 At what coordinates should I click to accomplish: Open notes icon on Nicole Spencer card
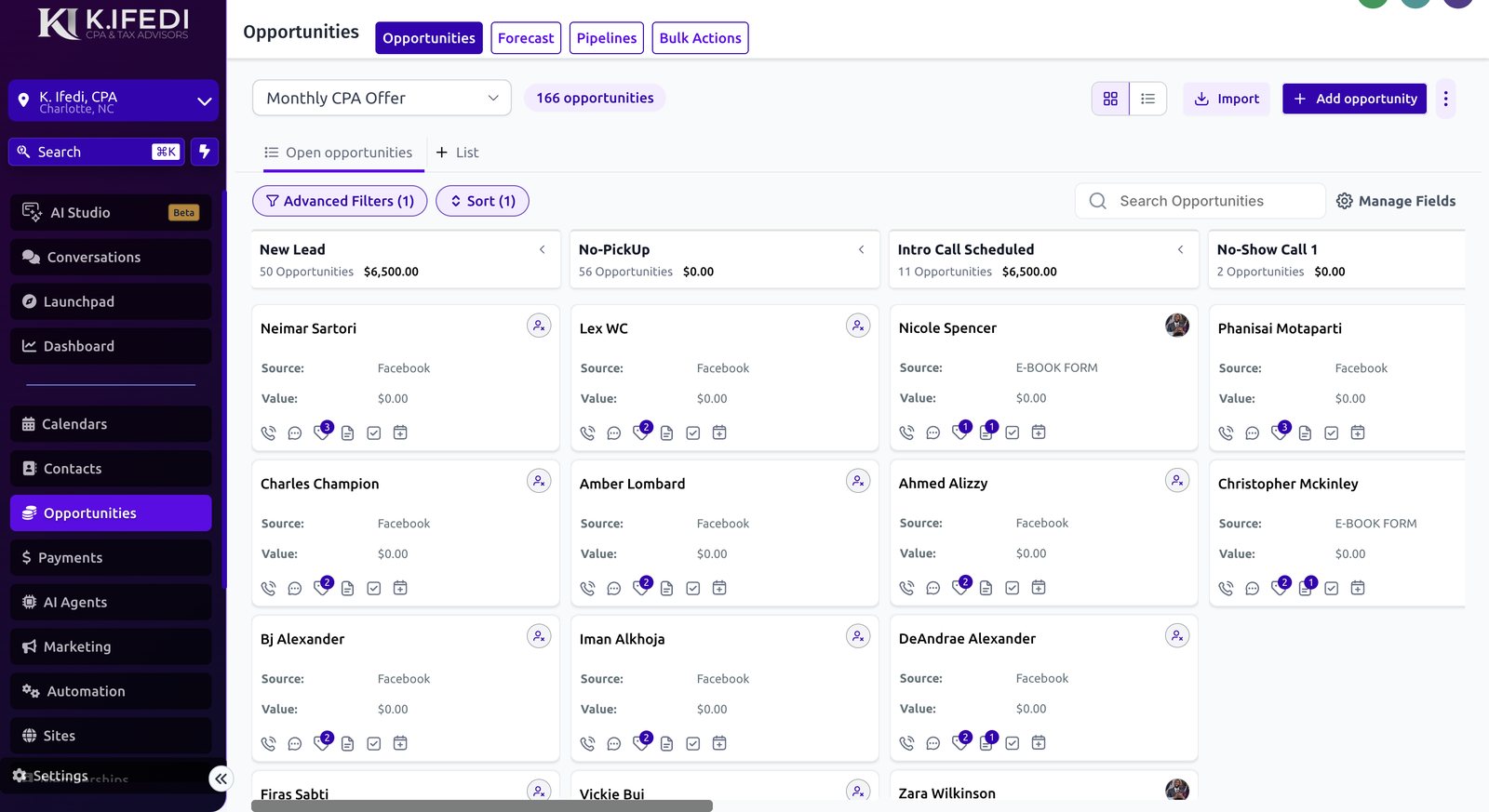tap(986, 432)
